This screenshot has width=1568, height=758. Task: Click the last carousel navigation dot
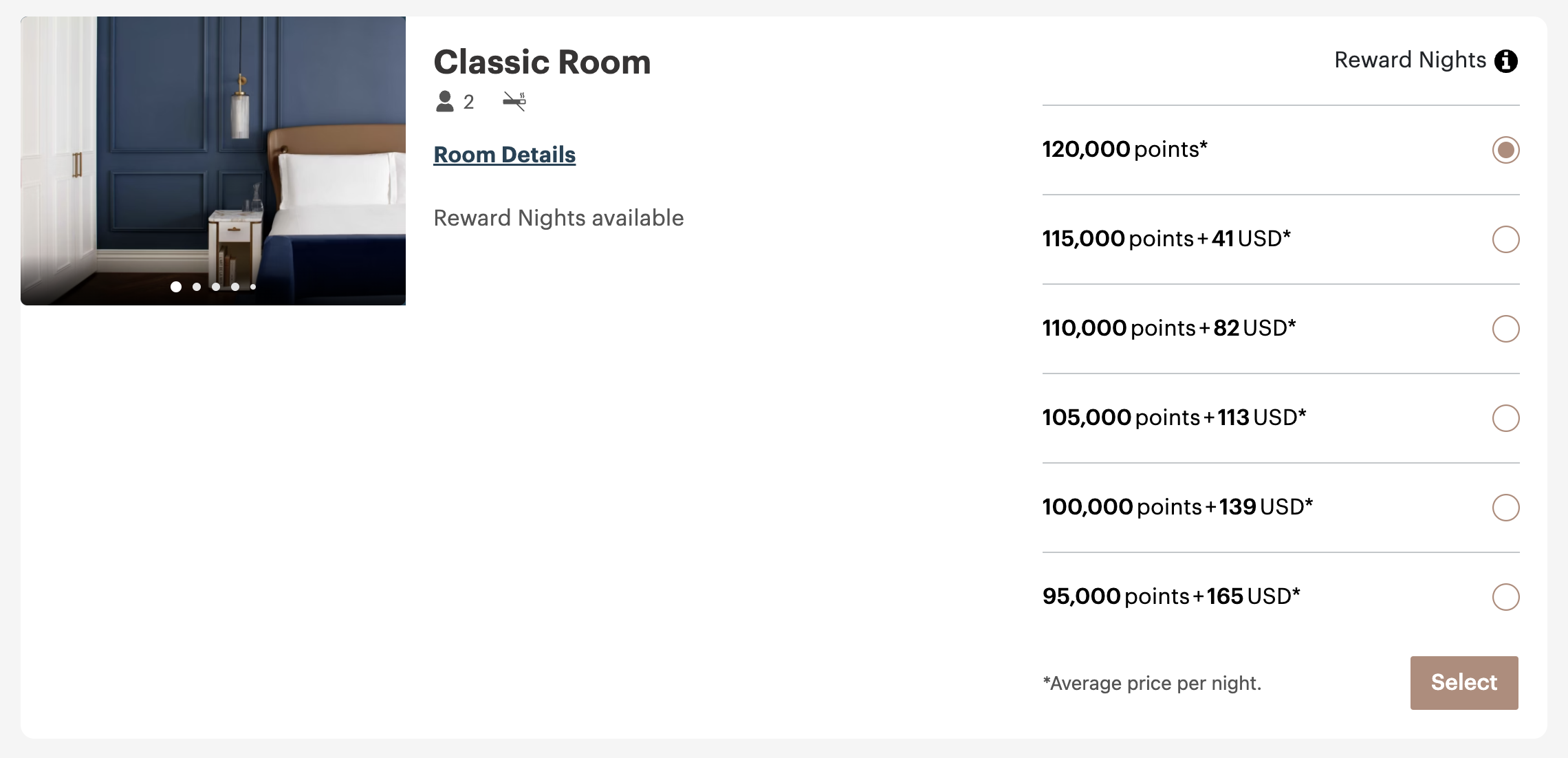253,287
